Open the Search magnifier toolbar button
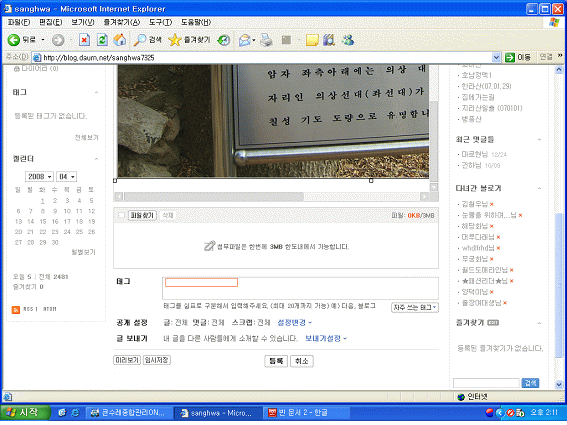The image size is (567, 425). [x=148, y=40]
